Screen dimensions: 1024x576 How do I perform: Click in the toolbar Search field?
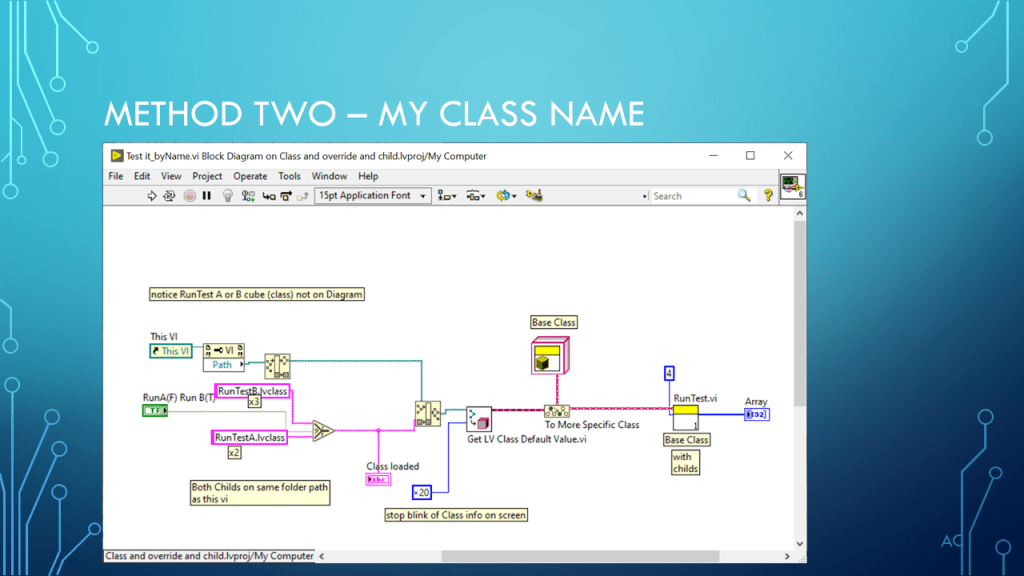pos(692,196)
